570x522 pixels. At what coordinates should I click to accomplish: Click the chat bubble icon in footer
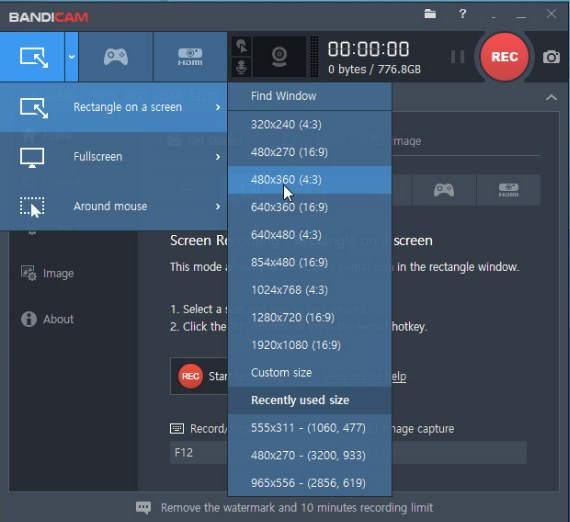click(143, 507)
